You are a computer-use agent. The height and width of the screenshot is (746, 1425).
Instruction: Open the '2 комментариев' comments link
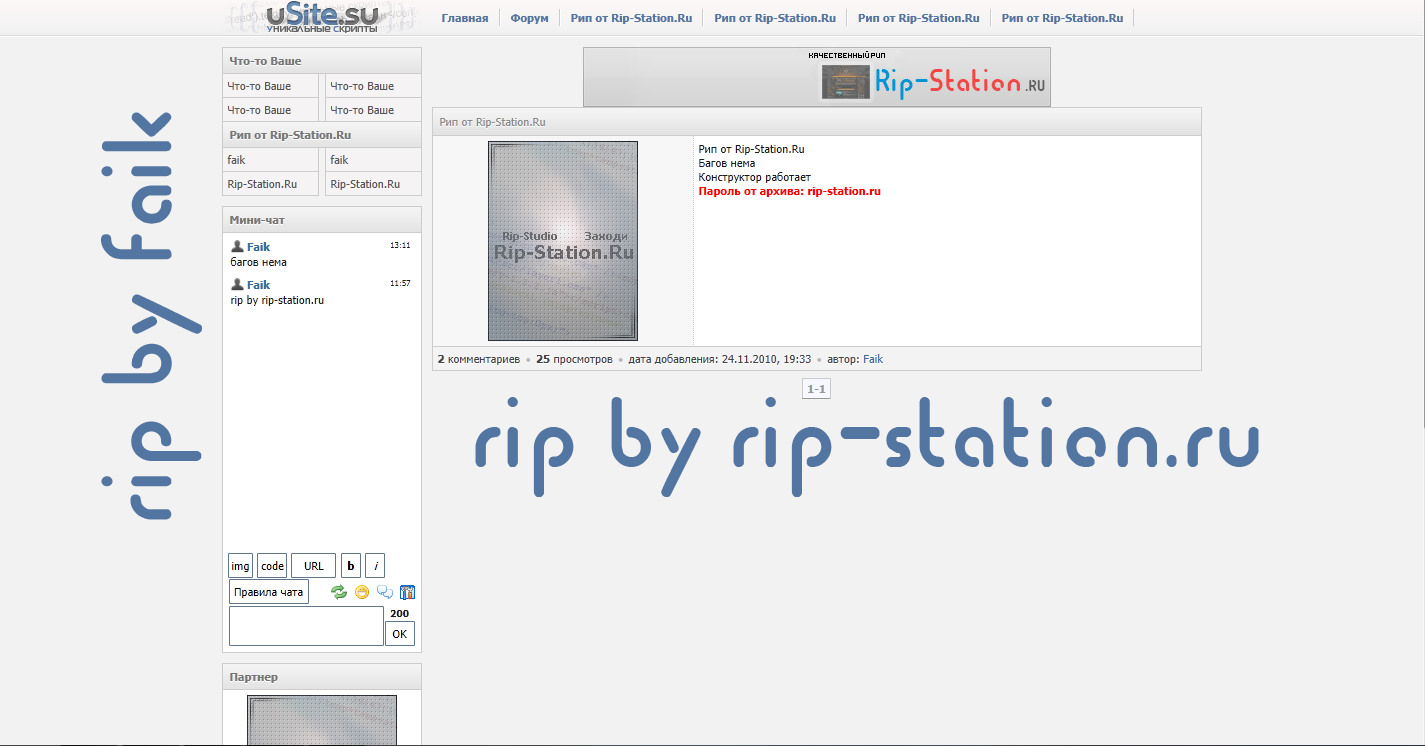pyautogui.click(x=479, y=359)
